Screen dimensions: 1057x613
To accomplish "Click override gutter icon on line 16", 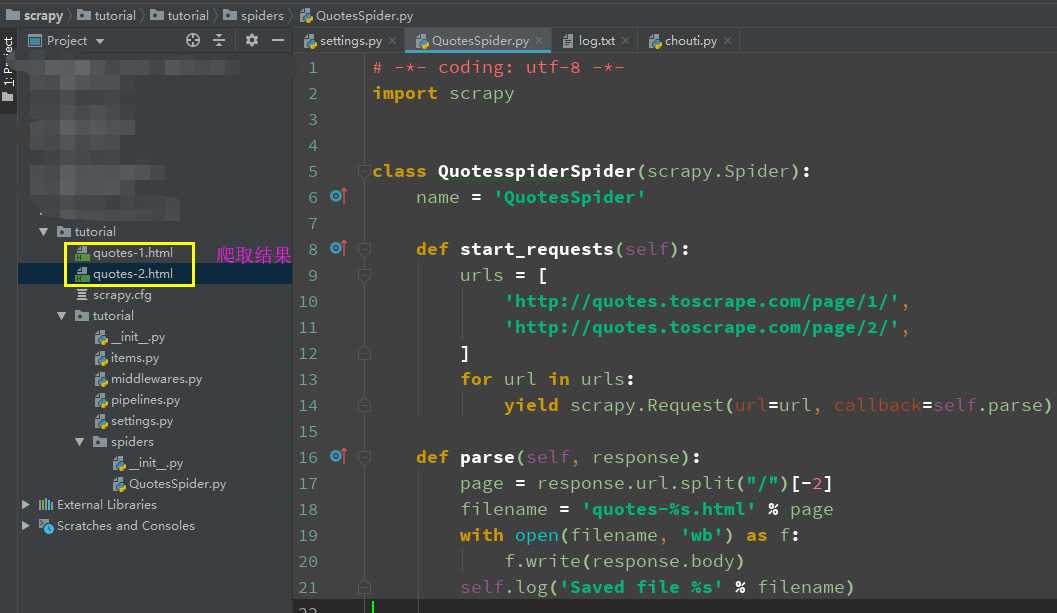I will (338, 457).
